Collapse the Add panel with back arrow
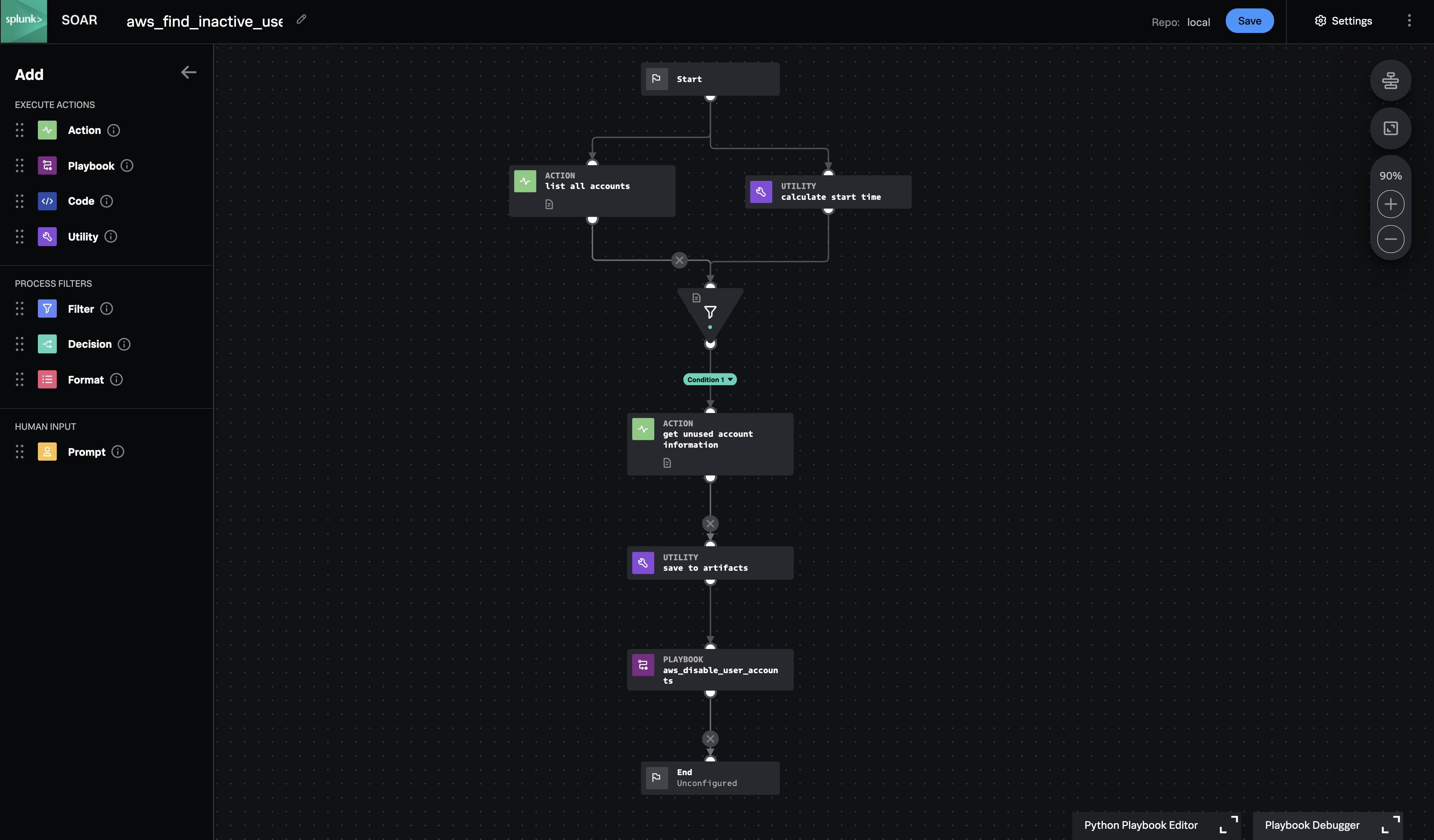Viewport: 1434px width, 840px height. [x=188, y=72]
